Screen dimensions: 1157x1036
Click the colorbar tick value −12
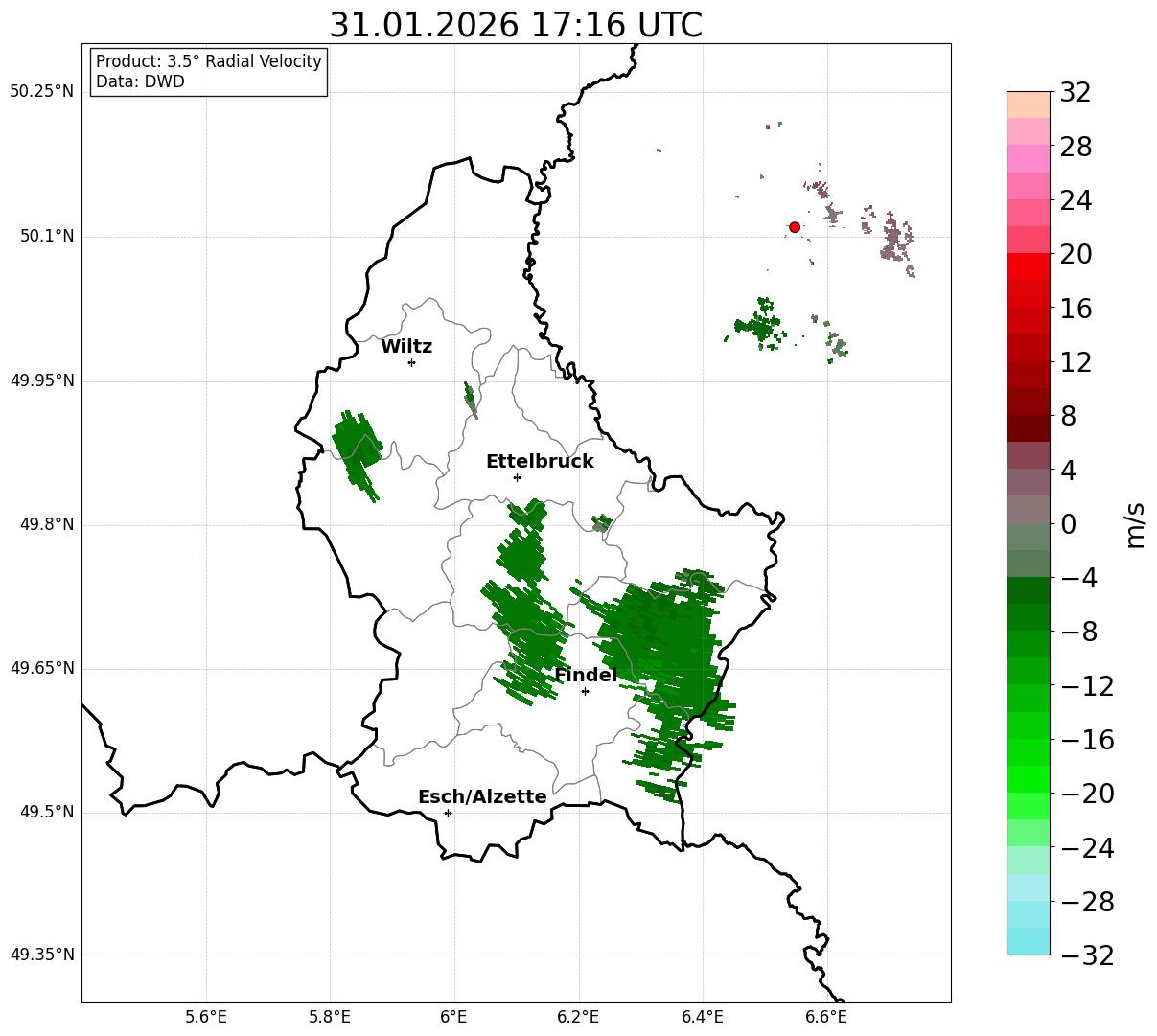[1087, 686]
